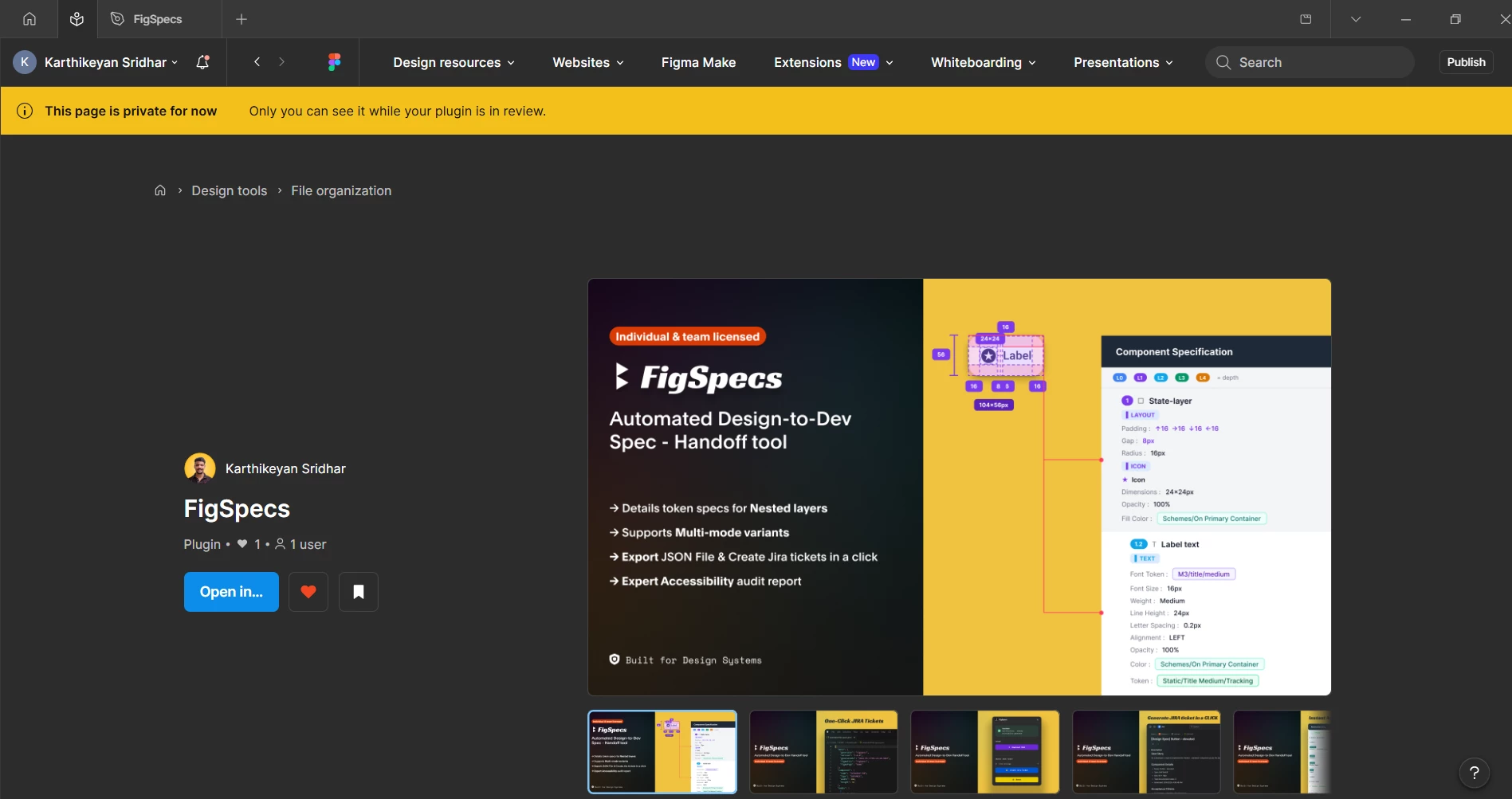The width and height of the screenshot is (1512, 799).
Task: Expand Websites menu
Action: (588, 62)
